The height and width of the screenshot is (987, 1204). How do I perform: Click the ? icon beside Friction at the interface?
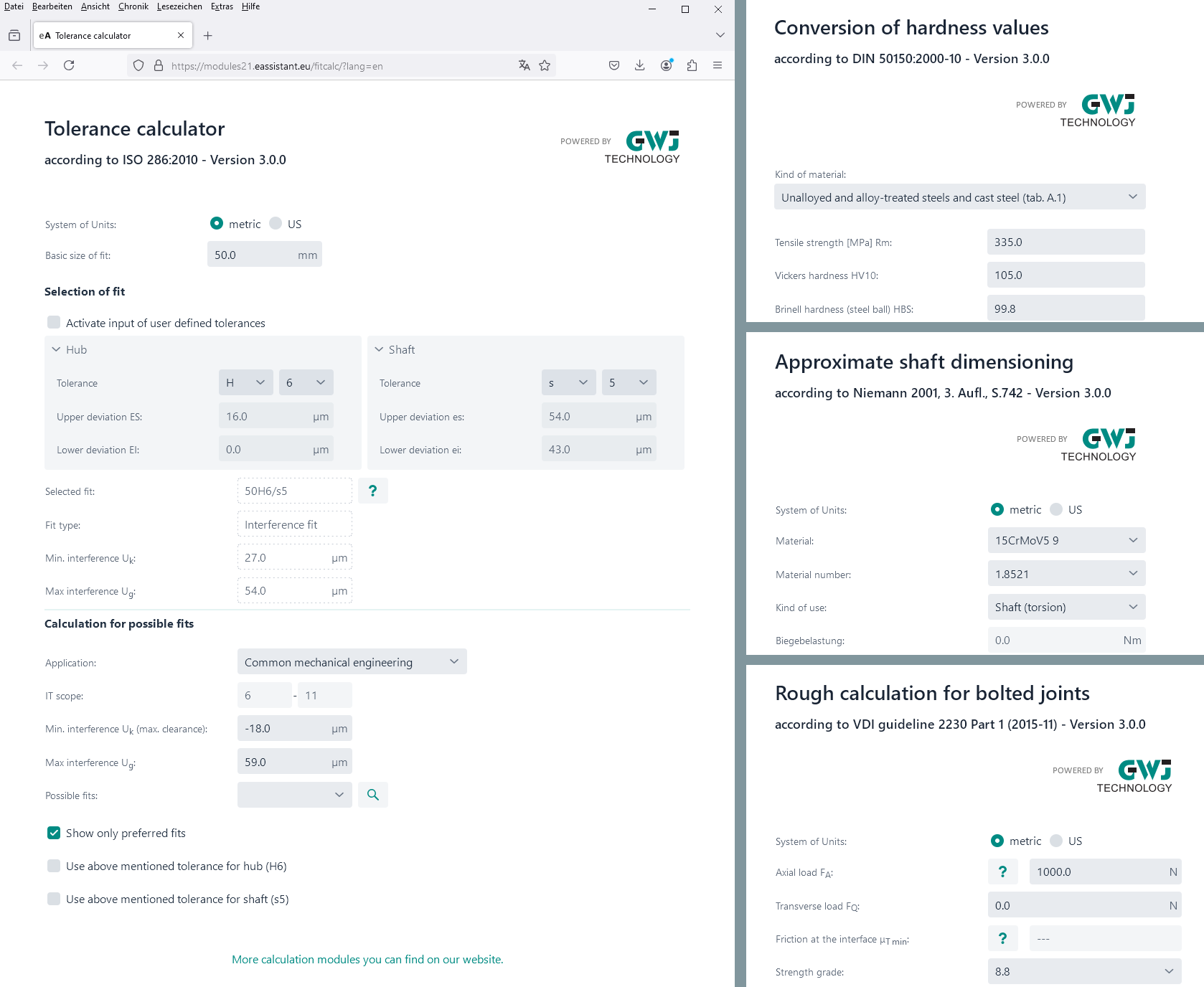1003,938
